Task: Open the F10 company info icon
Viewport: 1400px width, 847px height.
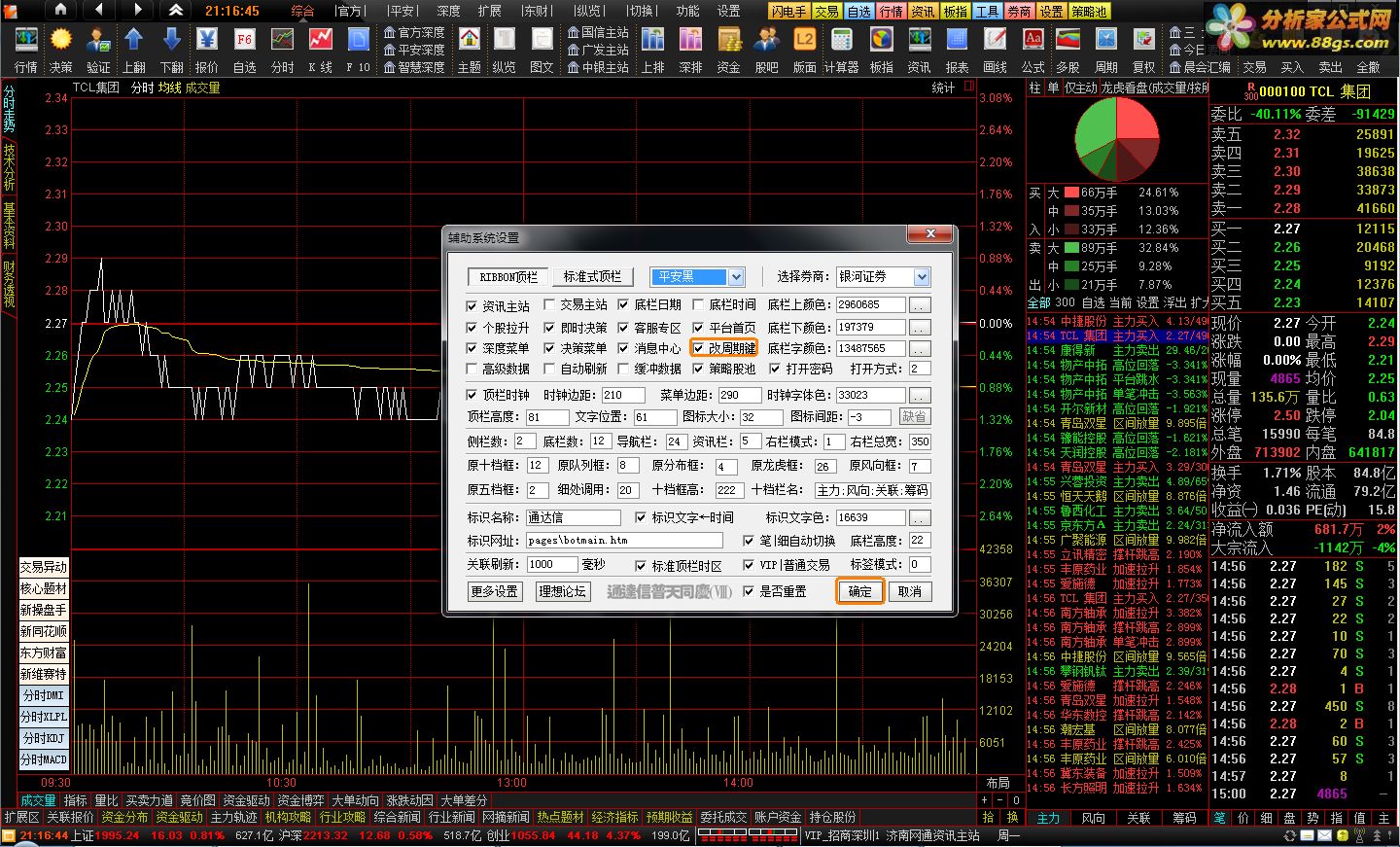Action: point(359,50)
